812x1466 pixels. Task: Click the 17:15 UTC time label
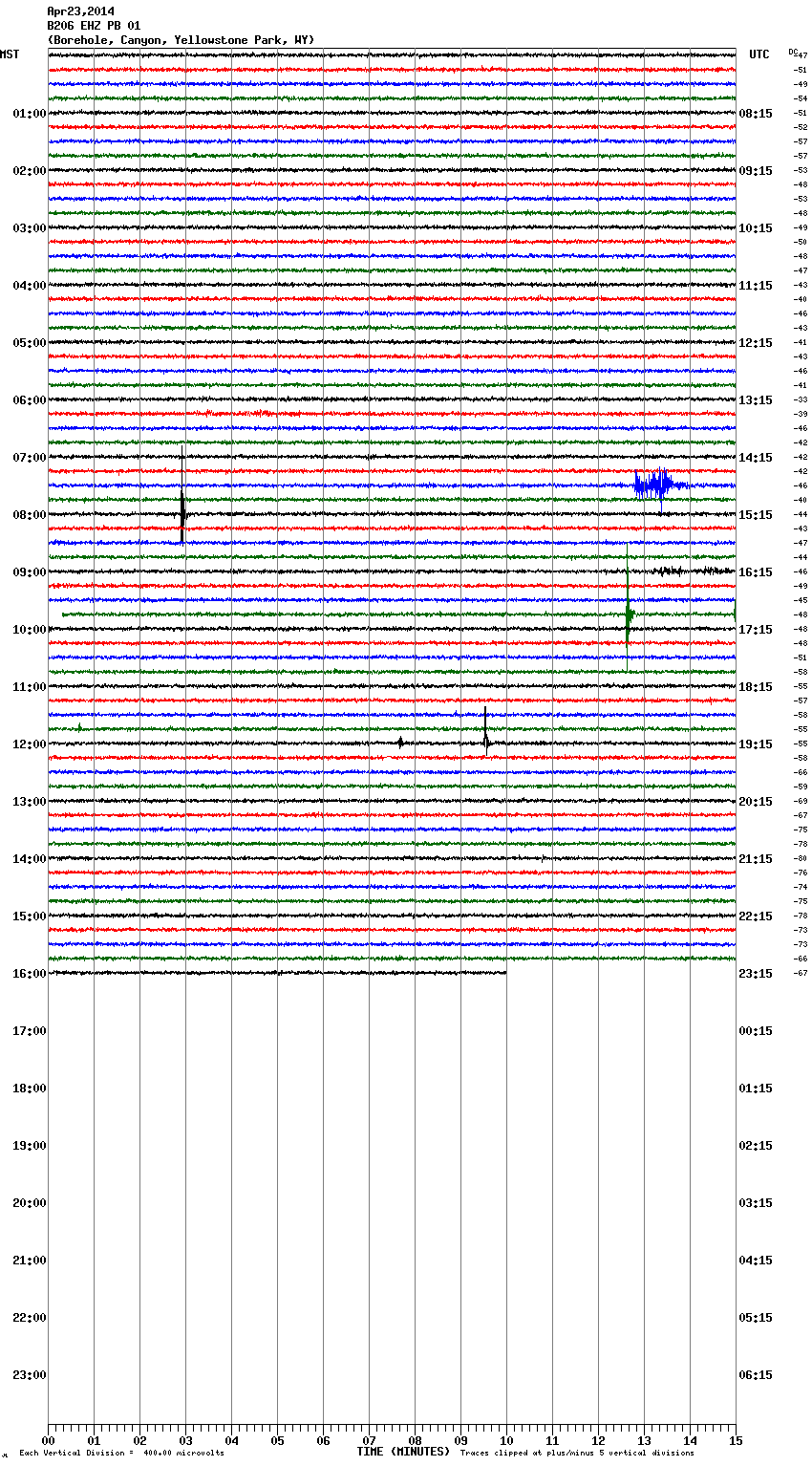tap(756, 630)
